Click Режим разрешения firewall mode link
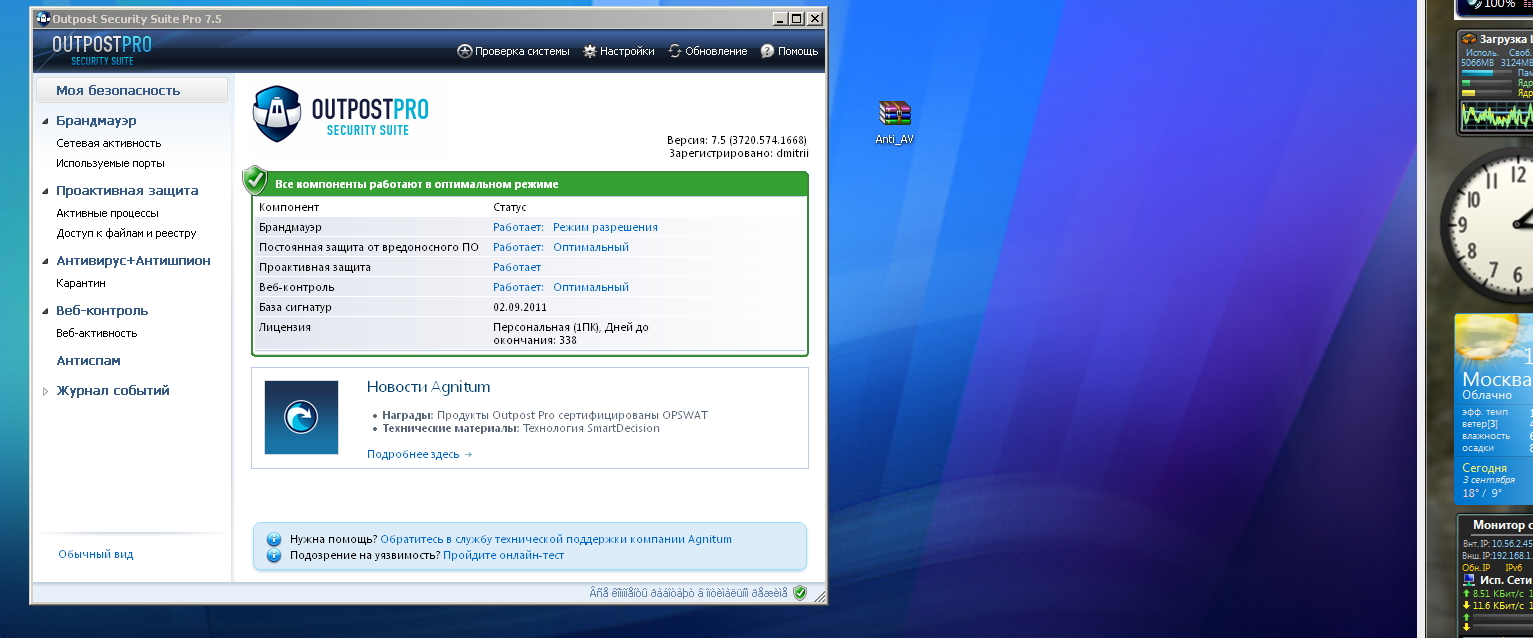This screenshot has width=1533, height=638. 605,227
